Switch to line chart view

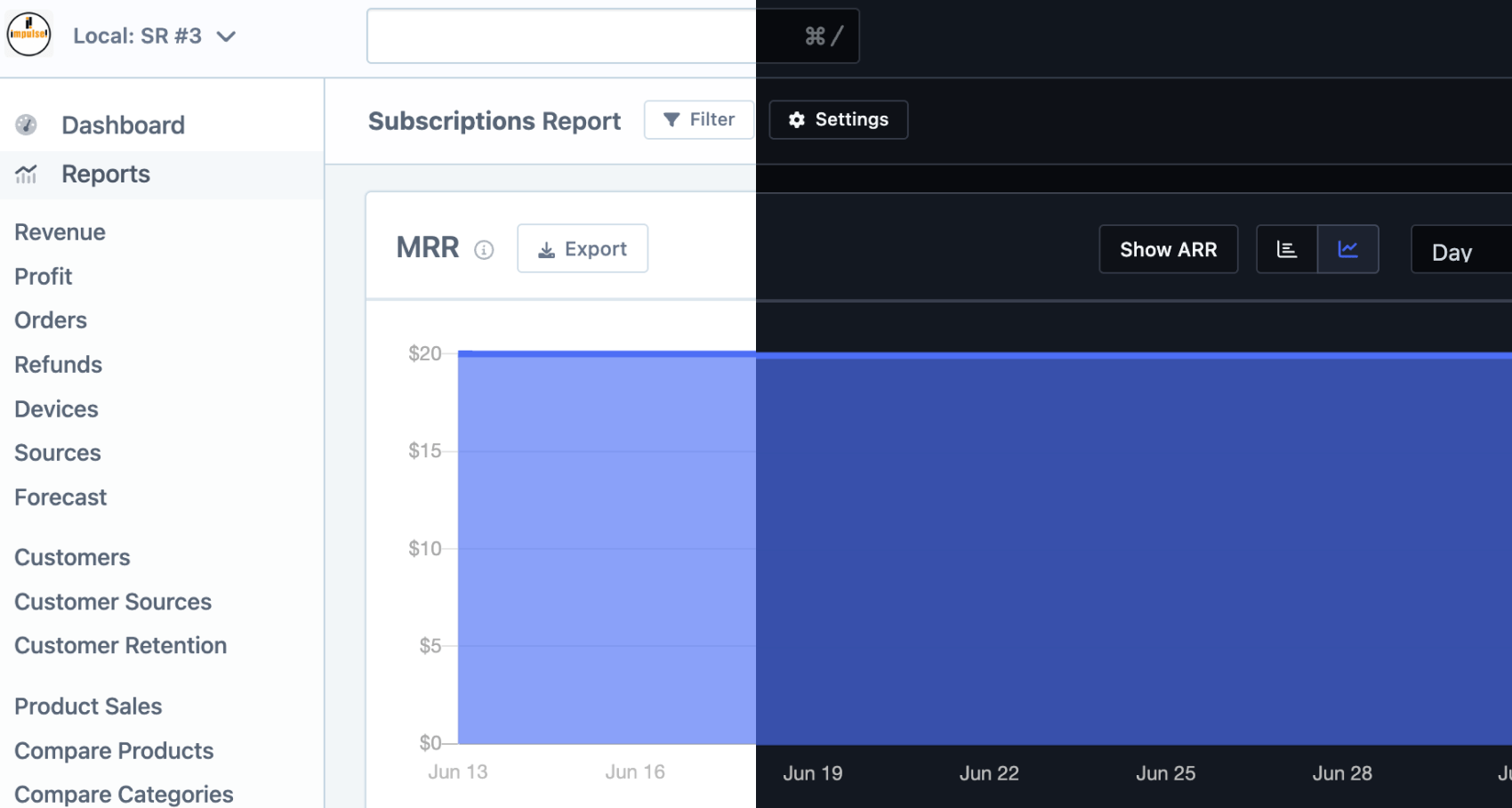[1347, 249]
